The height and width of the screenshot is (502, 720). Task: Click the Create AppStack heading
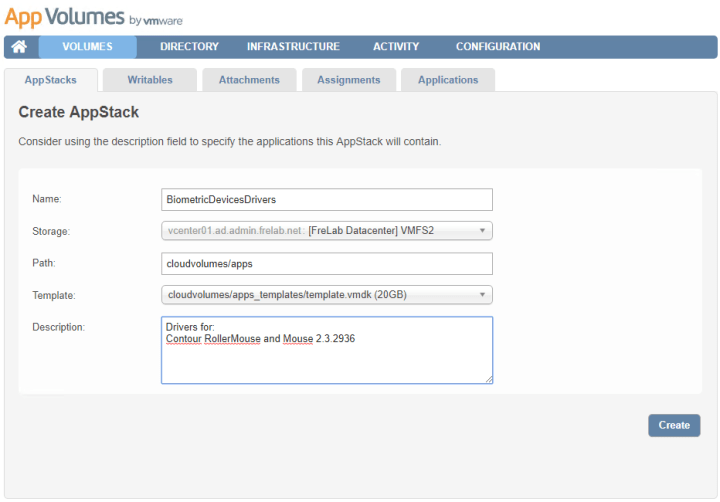click(79, 113)
